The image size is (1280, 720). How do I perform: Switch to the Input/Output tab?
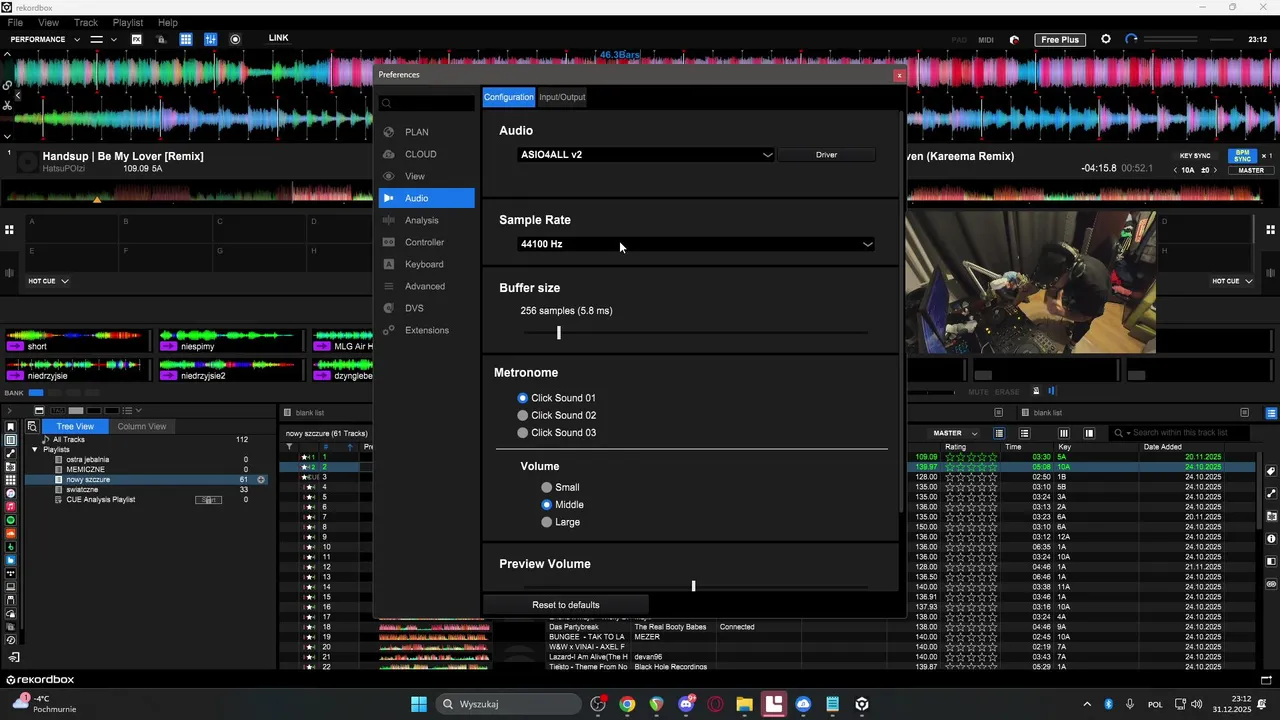tap(562, 97)
